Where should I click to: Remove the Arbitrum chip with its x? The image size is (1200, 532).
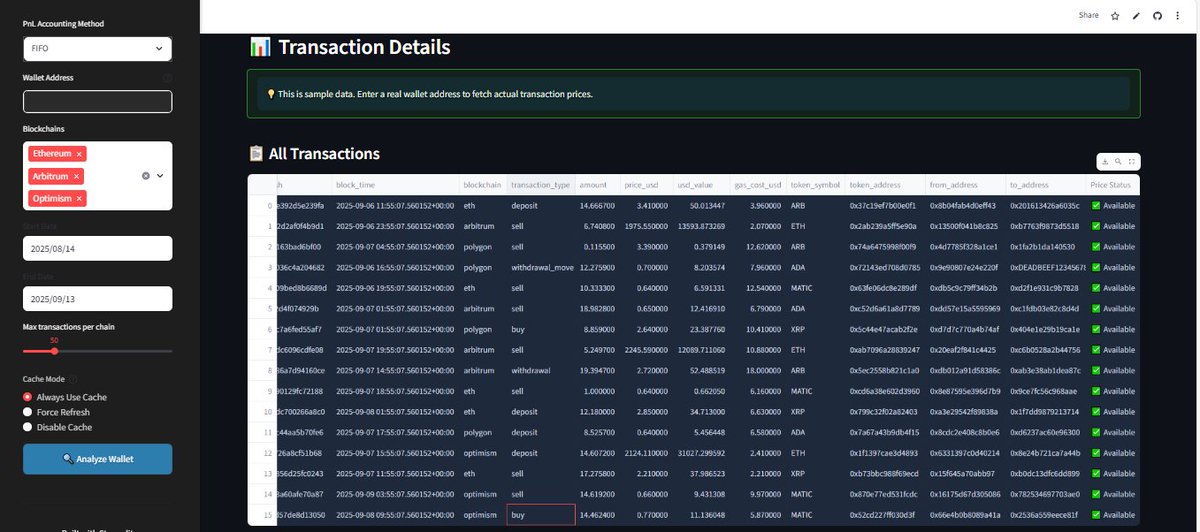(77, 176)
